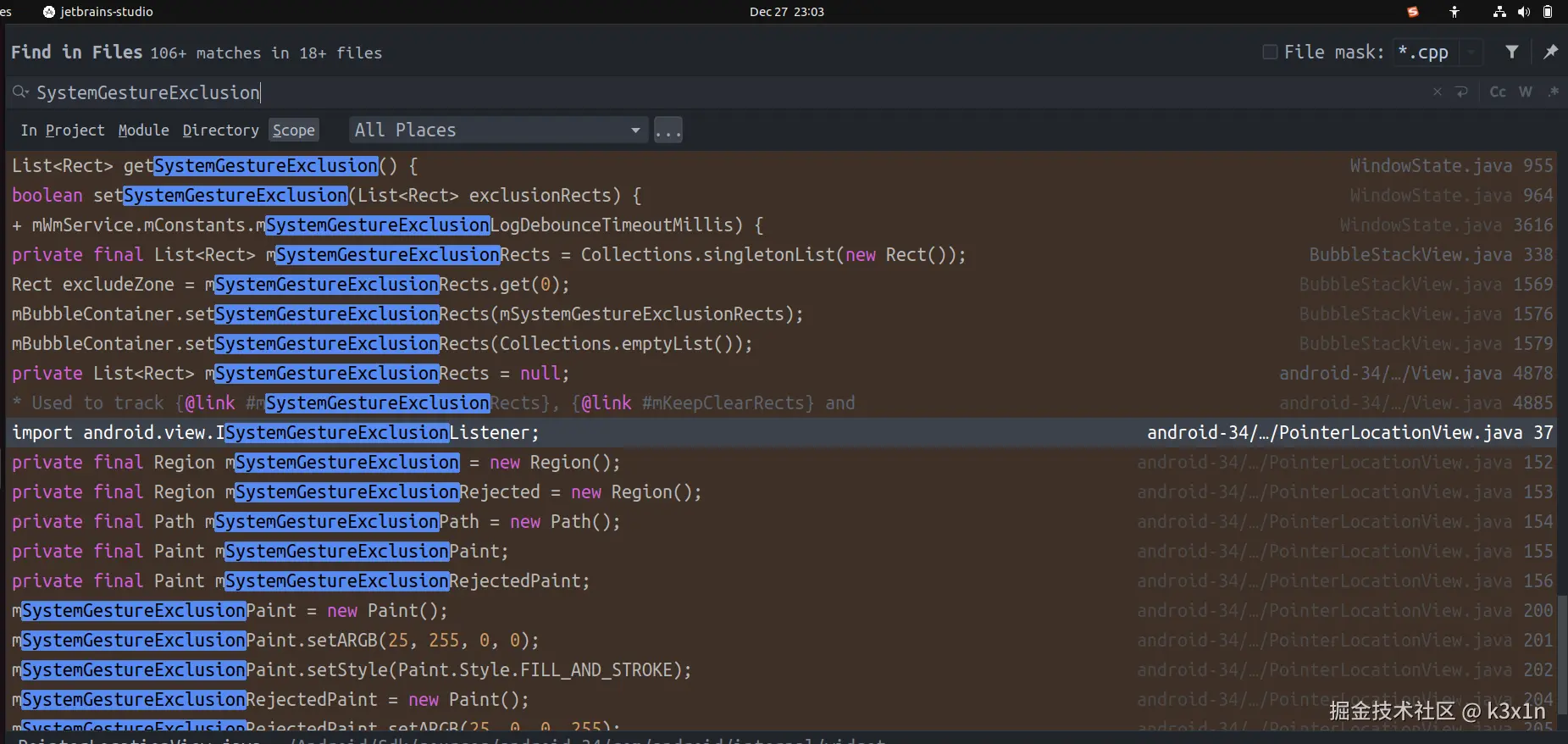
Task: Click the battery icon in system tray
Action: pyautogui.click(x=1548, y=12)
